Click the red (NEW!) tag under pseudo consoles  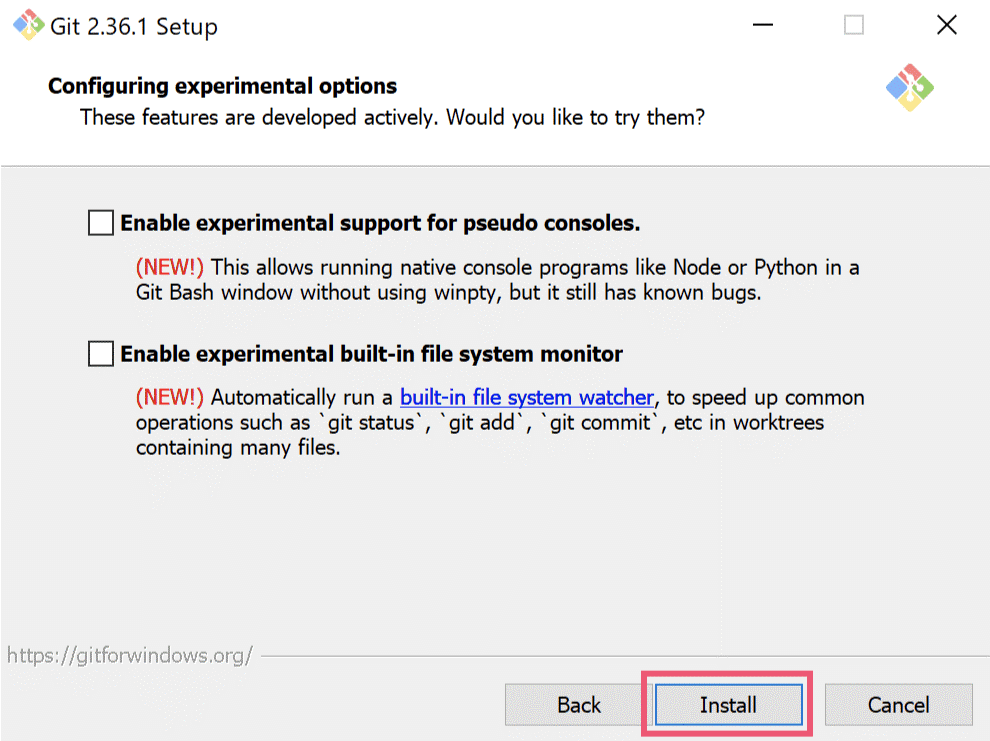pos(170,267)
